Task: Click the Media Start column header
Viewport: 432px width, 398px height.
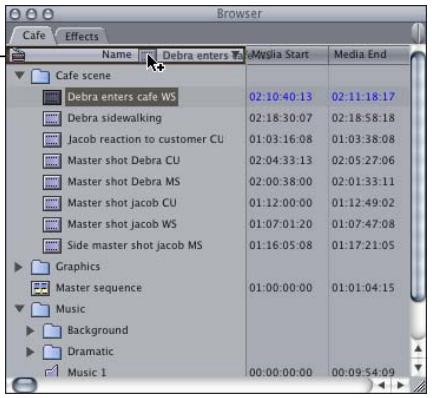Action: 287,54
